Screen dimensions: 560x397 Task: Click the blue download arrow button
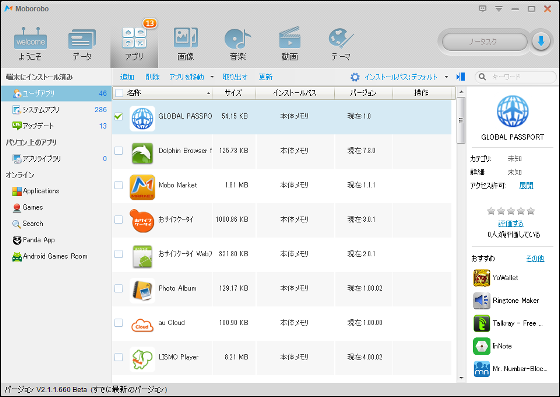click(x=541, y=41)
